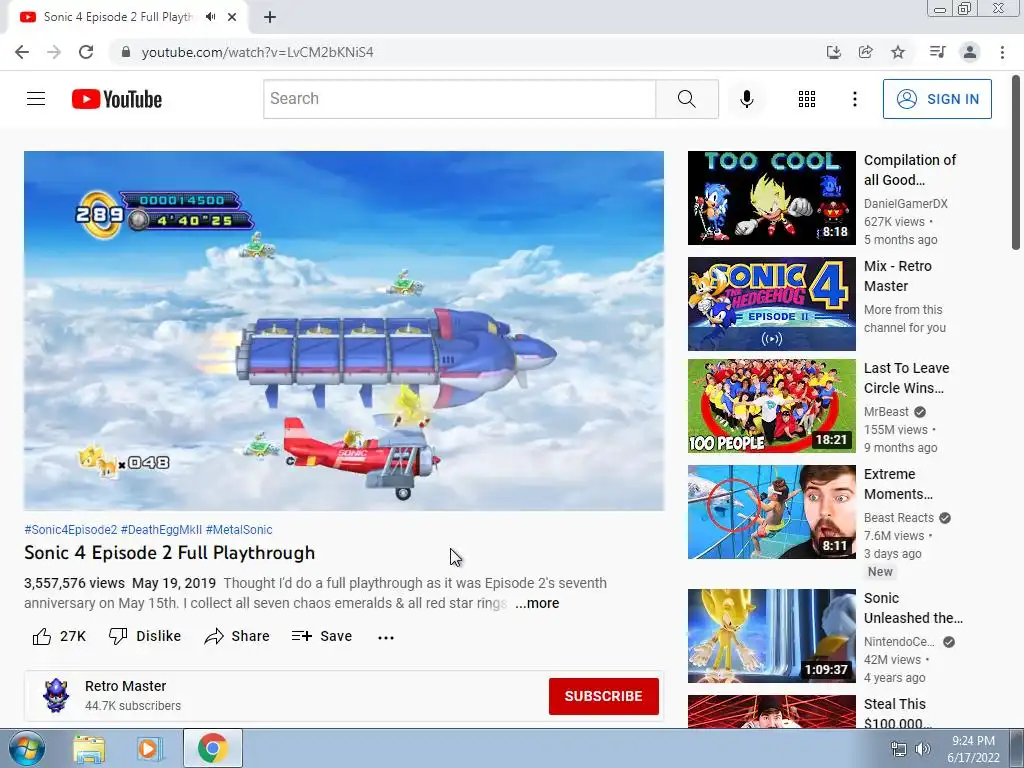The width and height of the screenshot is (1024, 768).
Task: Click the video player to pause playback
Action: (344, 330)
